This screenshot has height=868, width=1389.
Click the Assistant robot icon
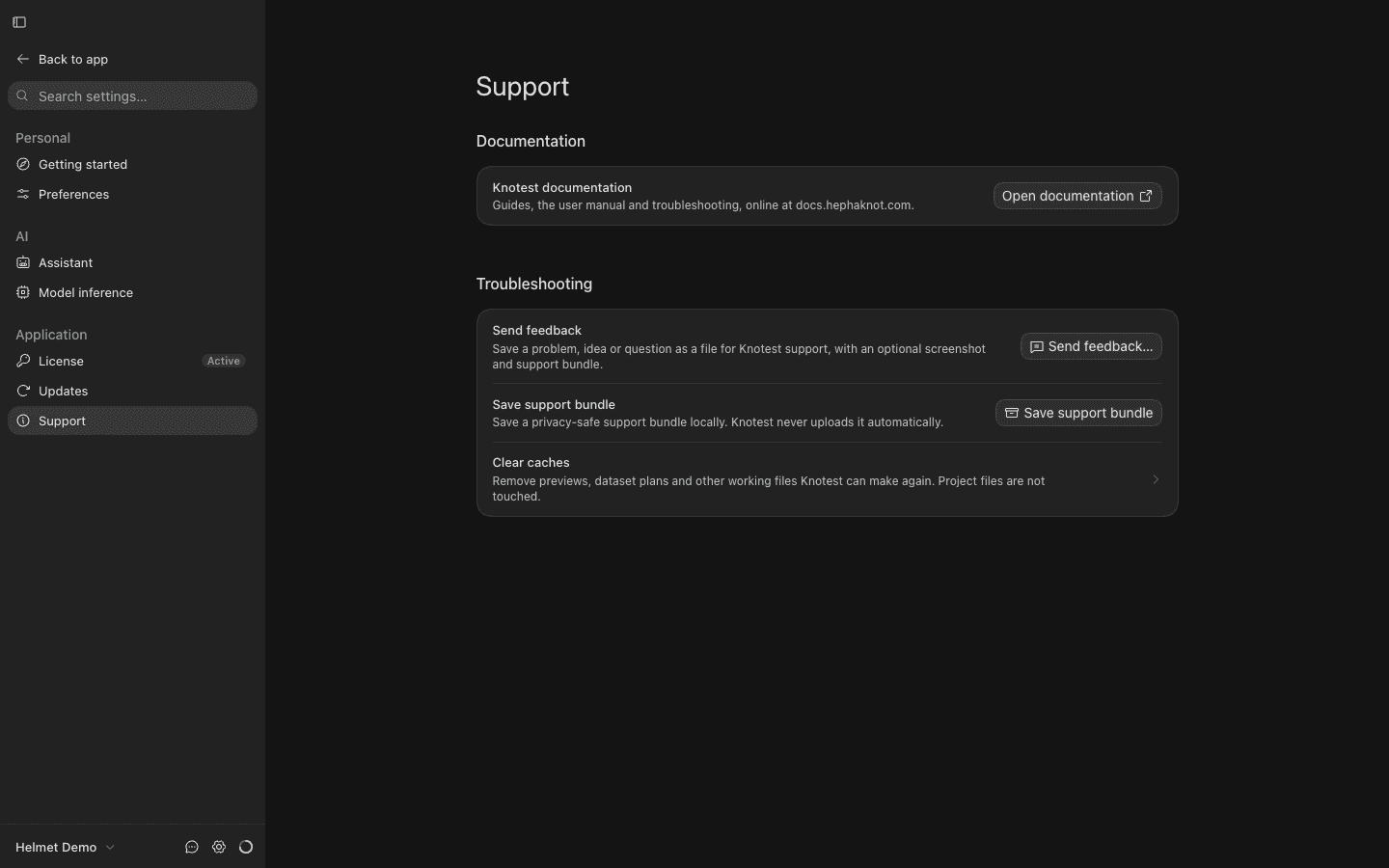[x=23, y=262]
